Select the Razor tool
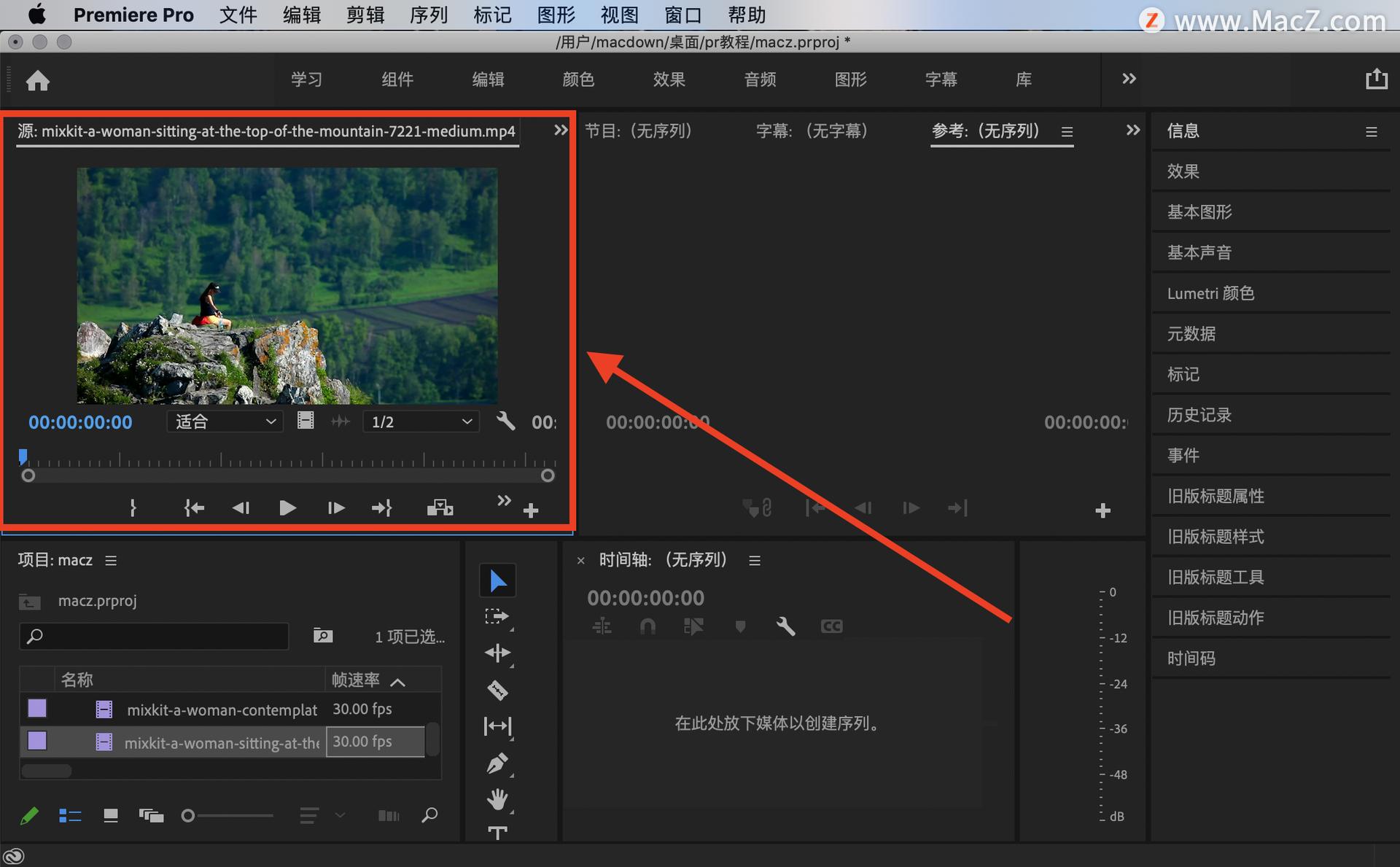Viewport: 1400px width, 867px height. (x=497, y=690)
